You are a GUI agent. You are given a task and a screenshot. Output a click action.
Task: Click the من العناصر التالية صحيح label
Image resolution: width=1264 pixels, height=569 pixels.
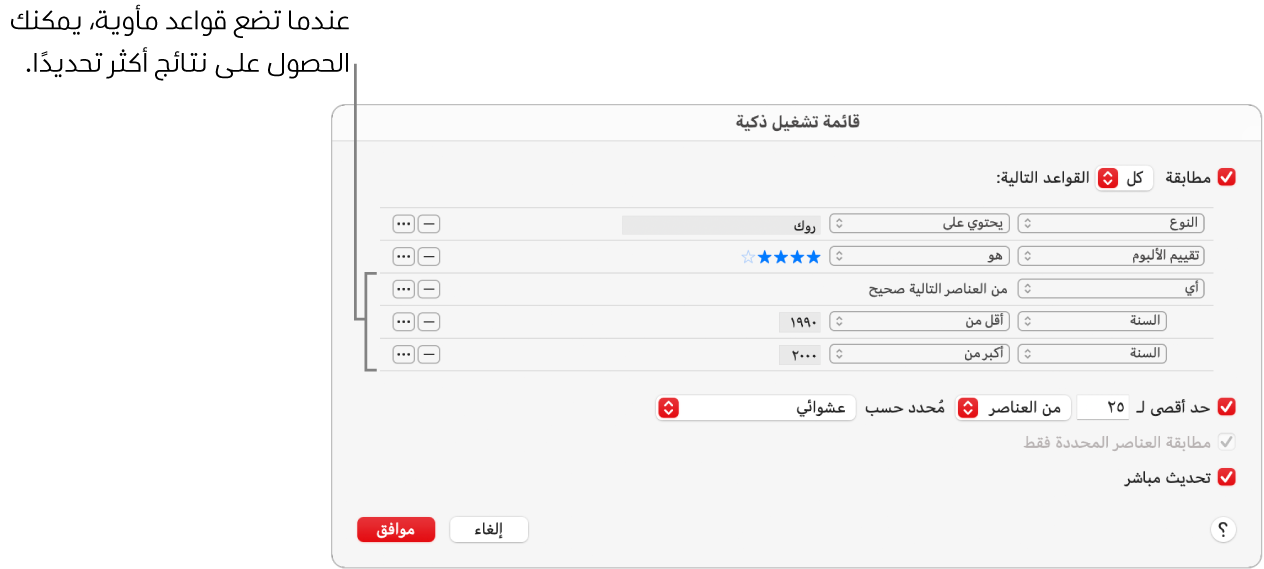click(938, 289)
